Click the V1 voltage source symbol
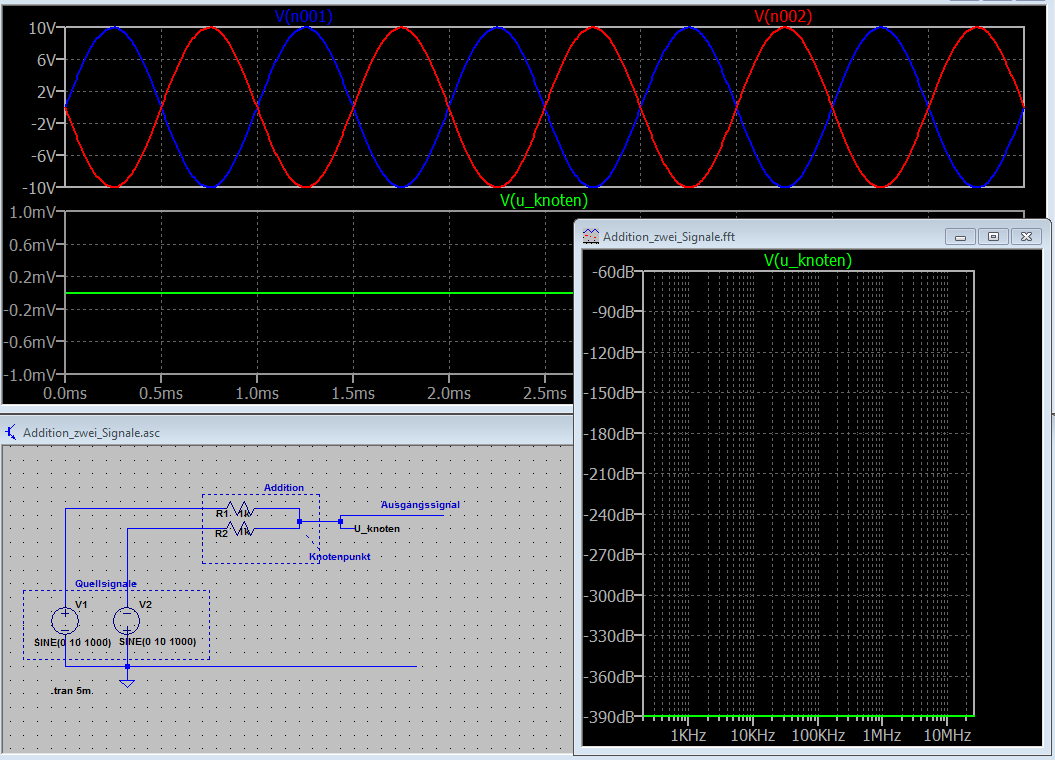Screen dimensions: 1055x760 tap(65, 620)
